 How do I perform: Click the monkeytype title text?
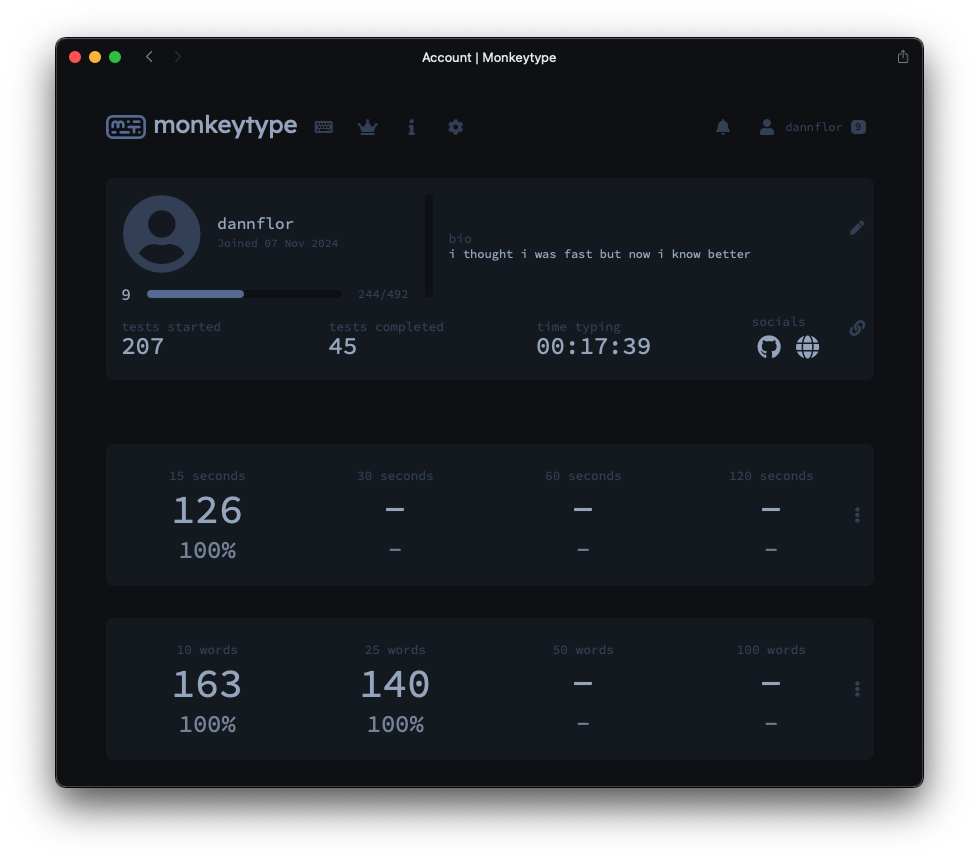pos(225,126)
